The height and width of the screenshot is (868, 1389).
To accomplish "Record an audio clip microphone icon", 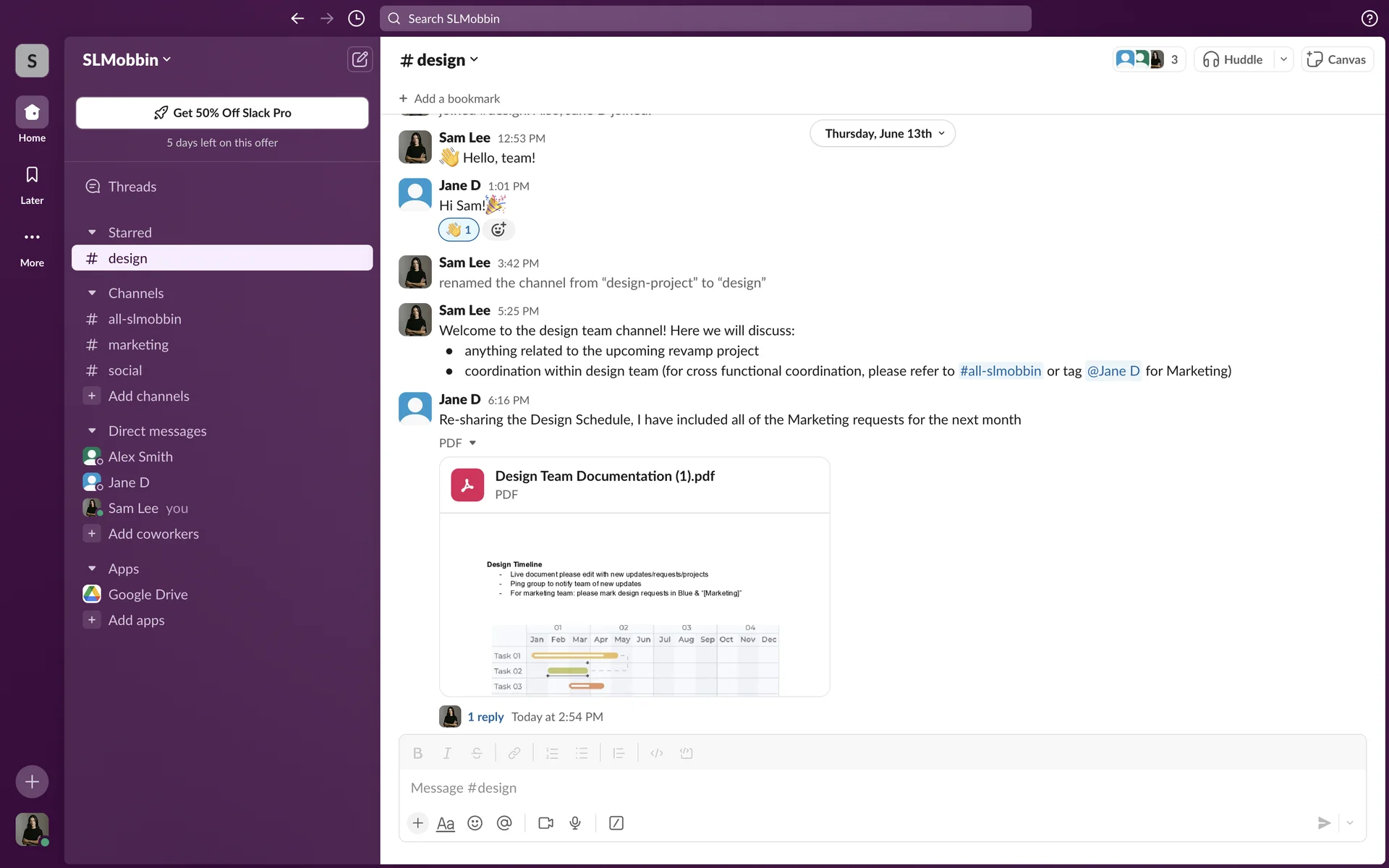I will (x=575, y=823).
